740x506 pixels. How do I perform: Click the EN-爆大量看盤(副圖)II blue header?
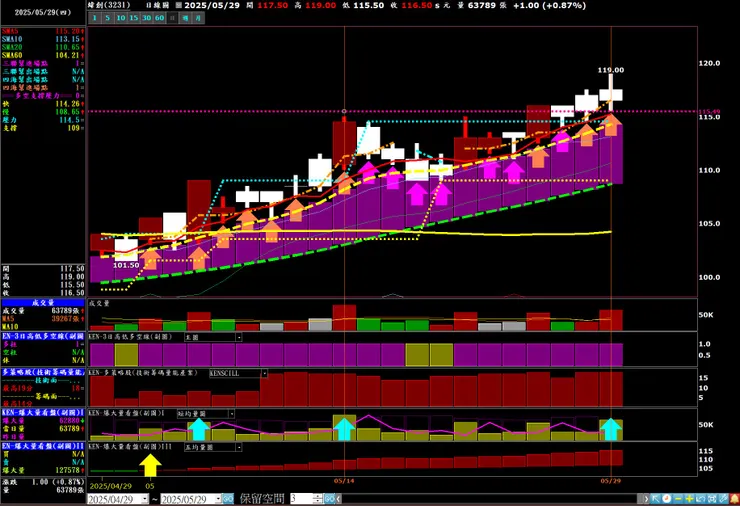(x=43, y=446)
